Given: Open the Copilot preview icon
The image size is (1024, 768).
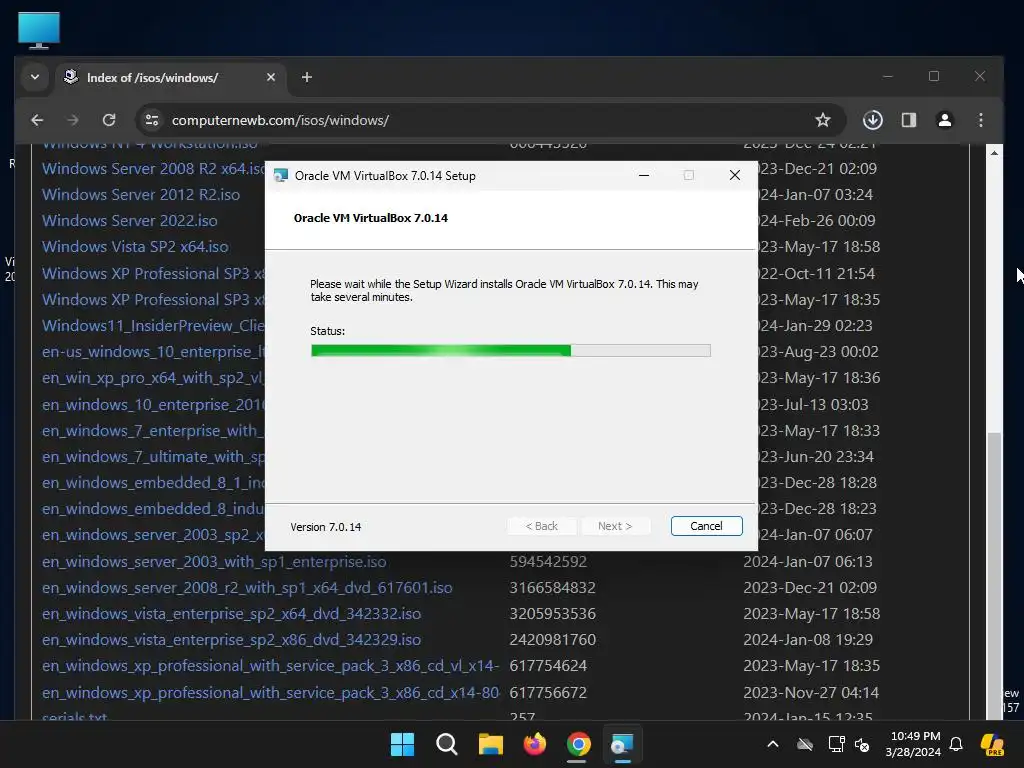Looking at the screenshot, I should [992, 744].
